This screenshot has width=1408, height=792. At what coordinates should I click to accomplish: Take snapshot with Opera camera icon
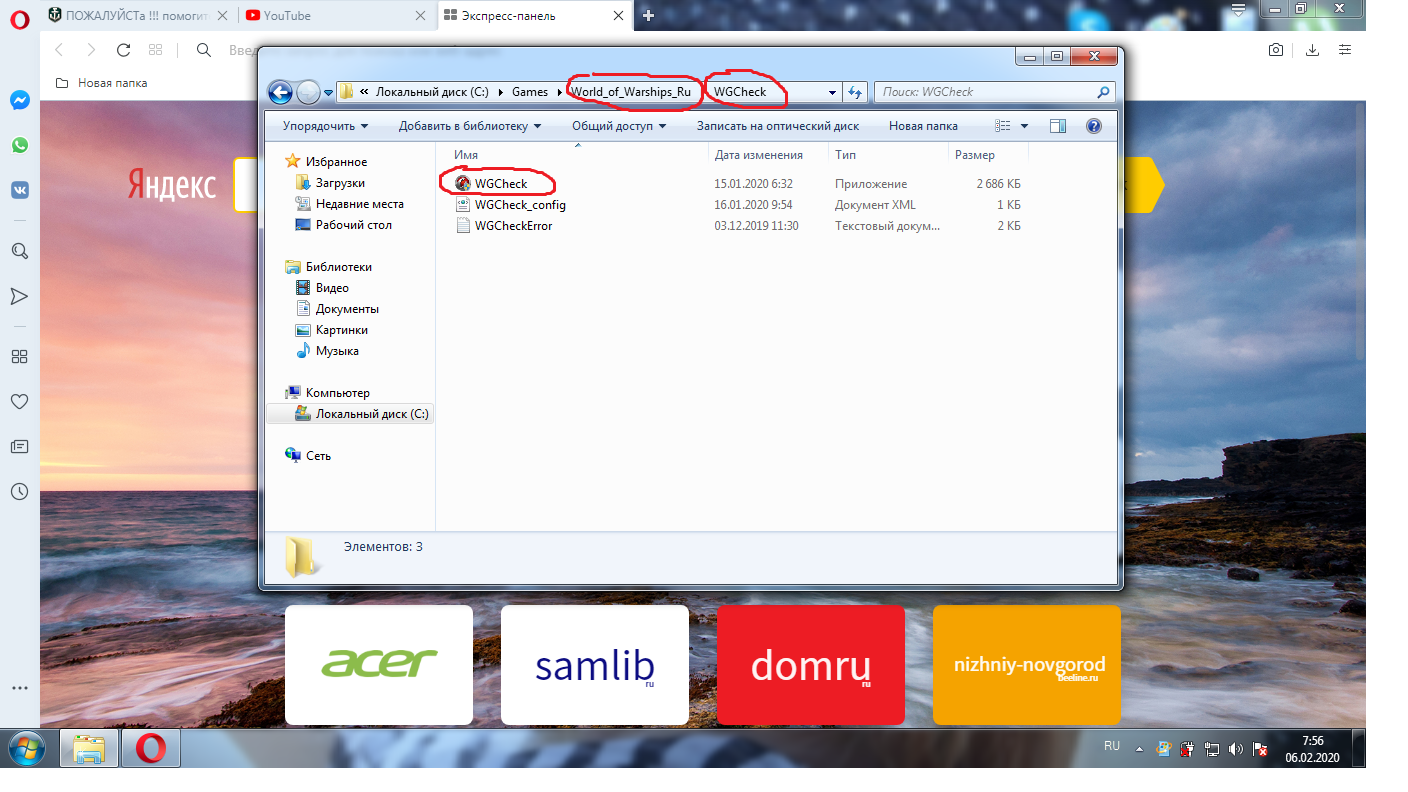point(1276,50)
